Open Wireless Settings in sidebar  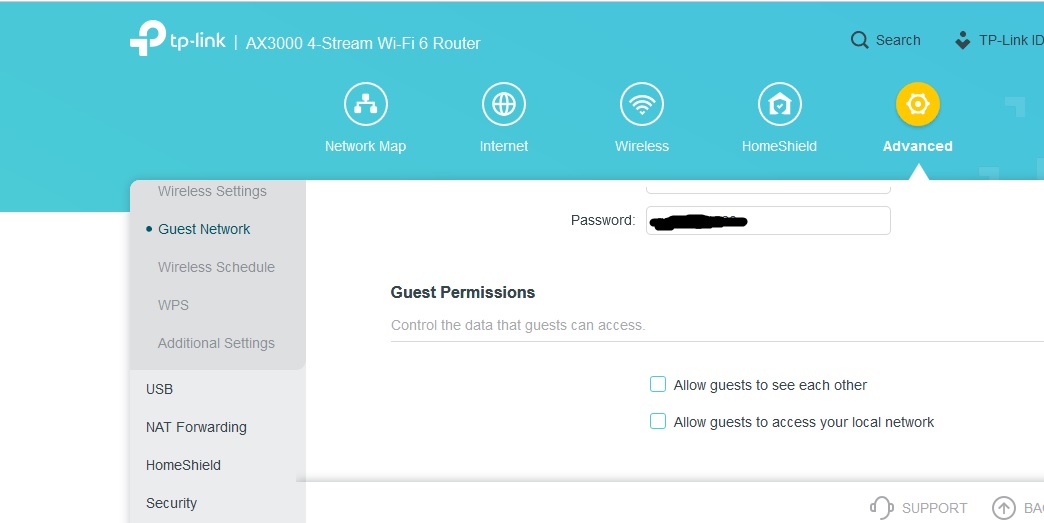tap(212, 191)
